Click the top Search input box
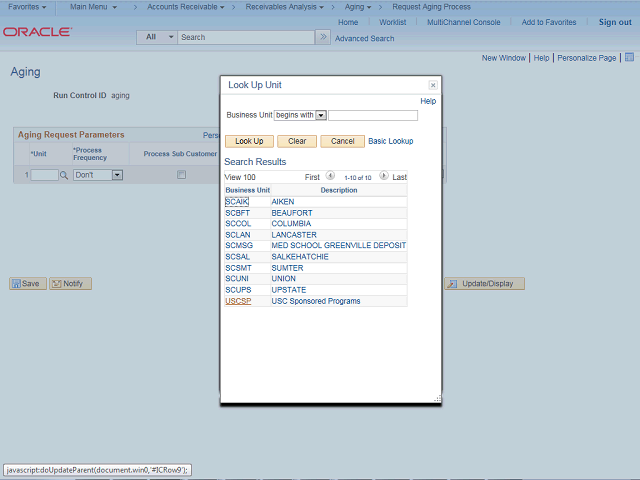This screenshot has height=480, width=640. (246, 37)
